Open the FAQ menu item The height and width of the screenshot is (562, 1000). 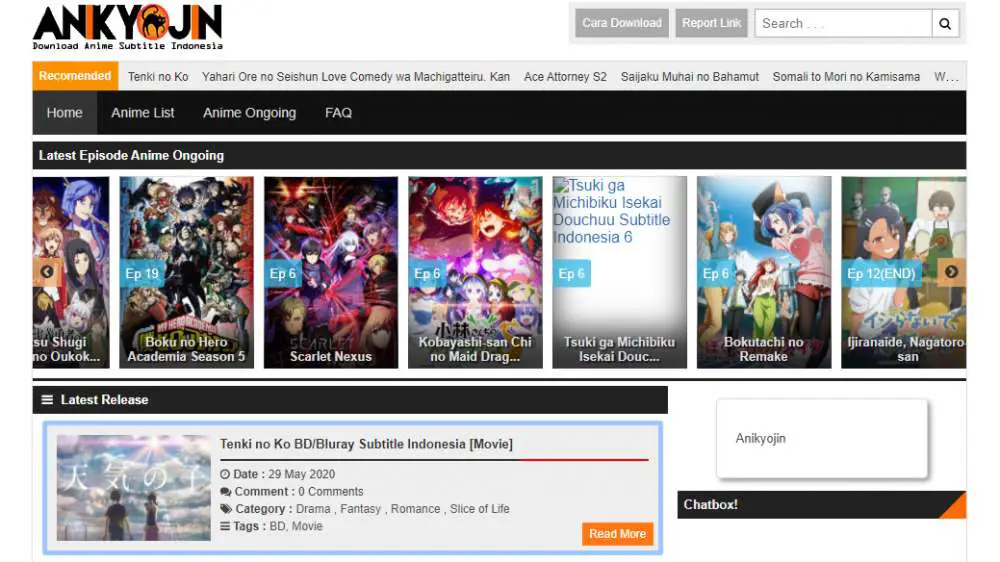point(338,113)
